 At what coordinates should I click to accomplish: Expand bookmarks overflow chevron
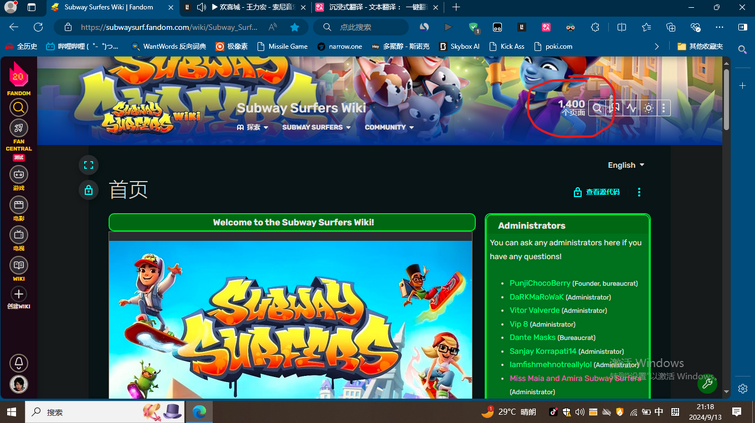point(657,46)
